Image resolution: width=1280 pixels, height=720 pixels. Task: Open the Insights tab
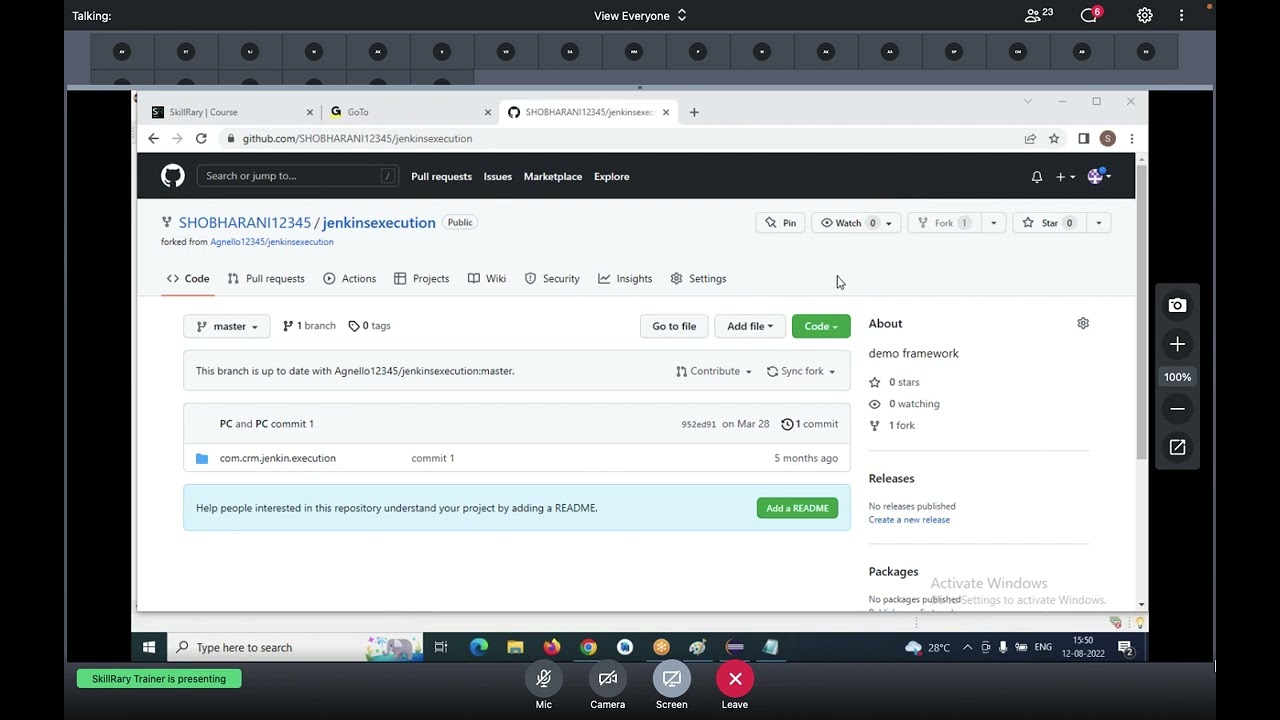click(625, 279)
